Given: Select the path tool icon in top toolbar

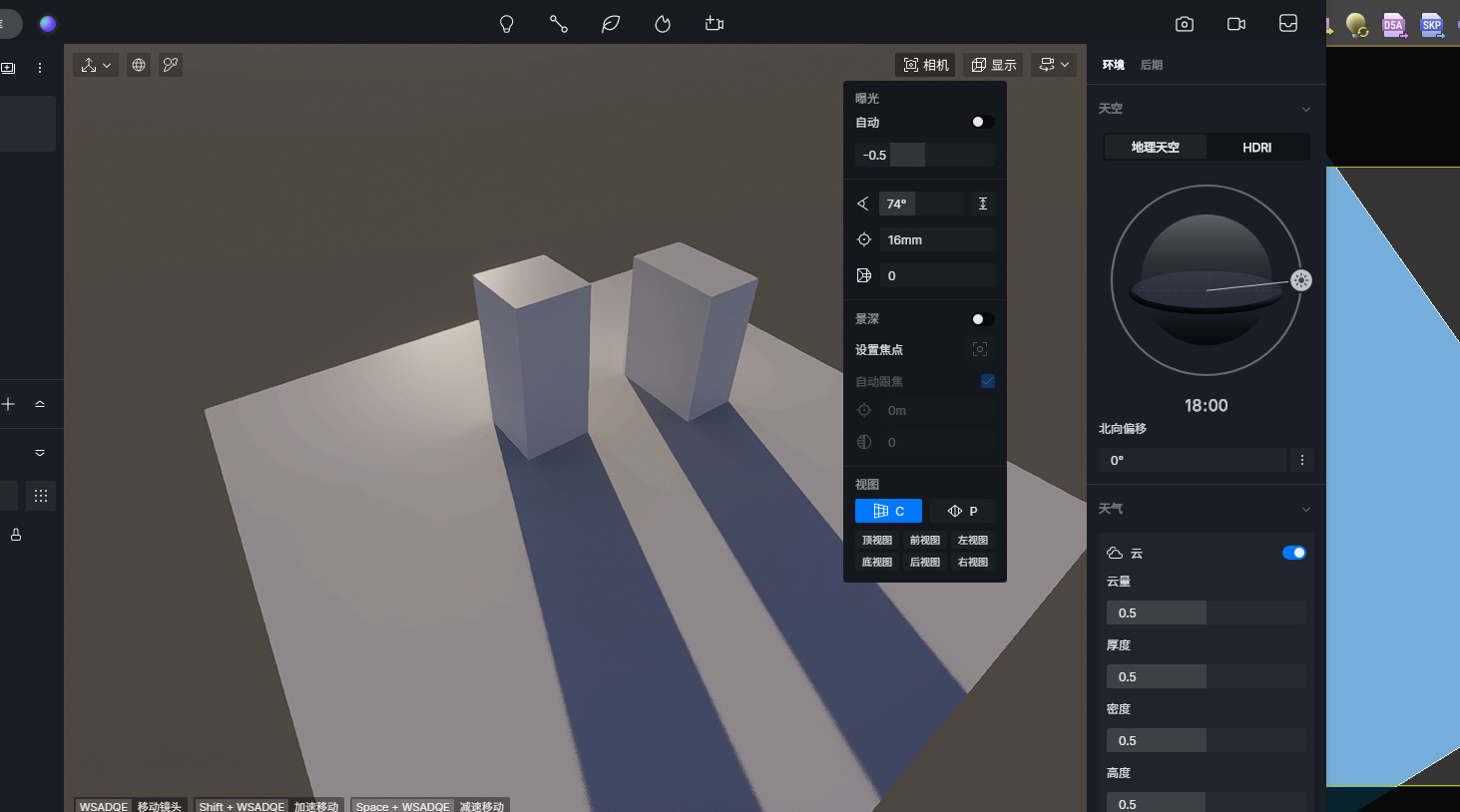Looking at the screenshot, I should click(559, 24).
